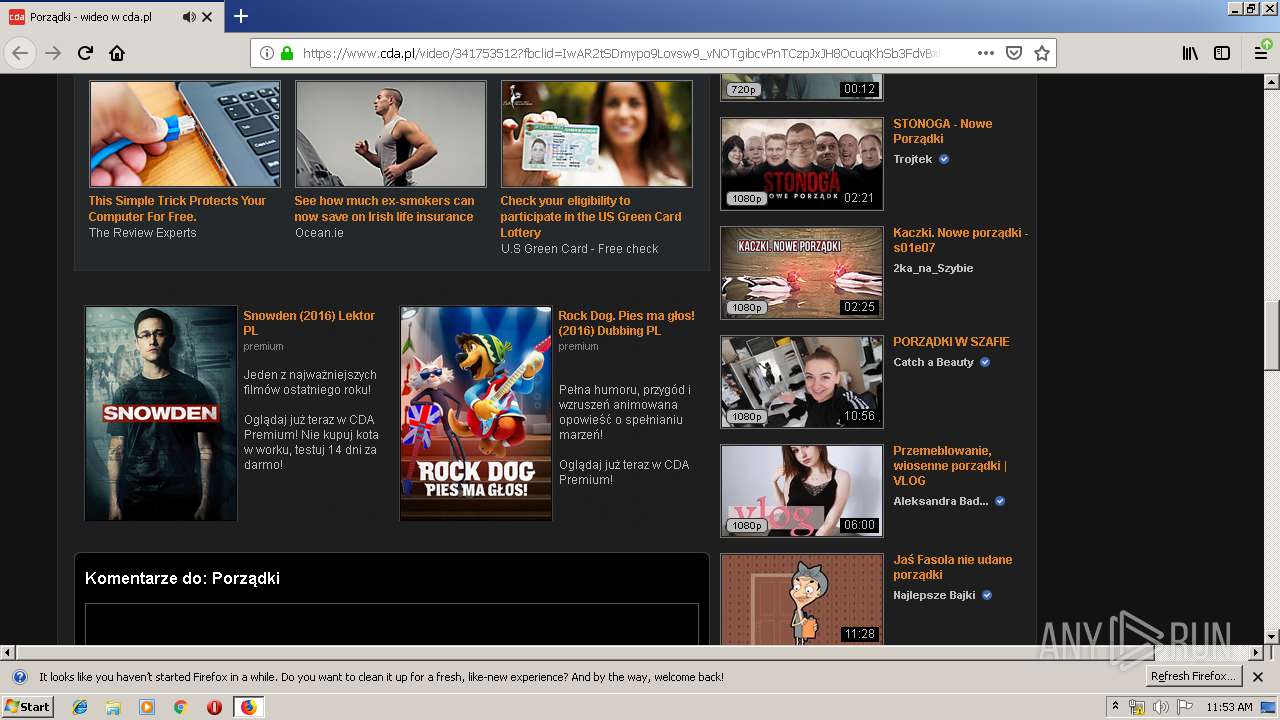Open the computer protection trick ad thumbnail

(185, 134)
